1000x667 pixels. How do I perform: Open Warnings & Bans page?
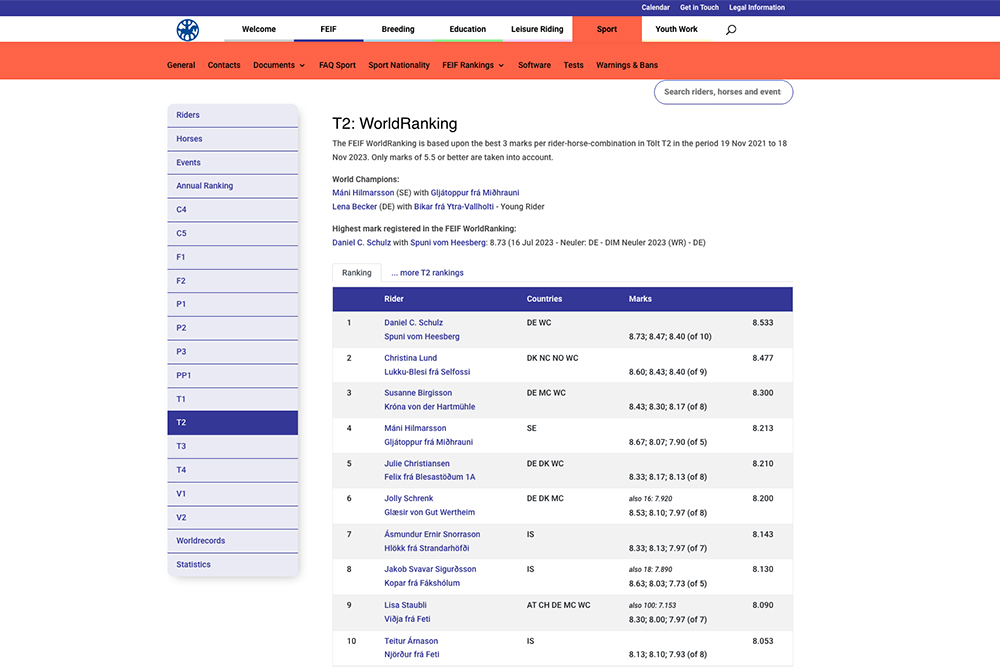coord(627,65)
